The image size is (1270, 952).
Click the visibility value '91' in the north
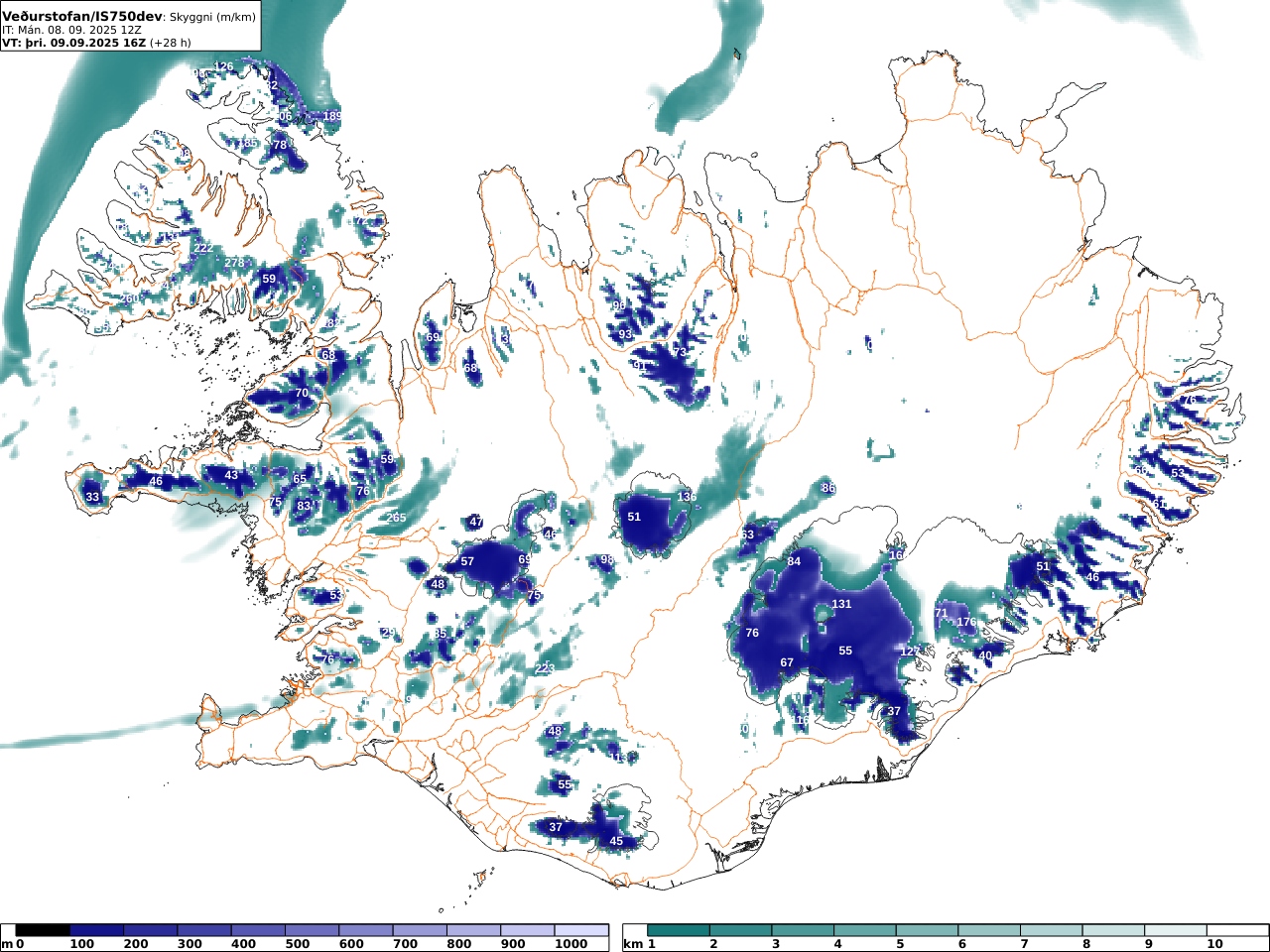(x=640, y=365)
